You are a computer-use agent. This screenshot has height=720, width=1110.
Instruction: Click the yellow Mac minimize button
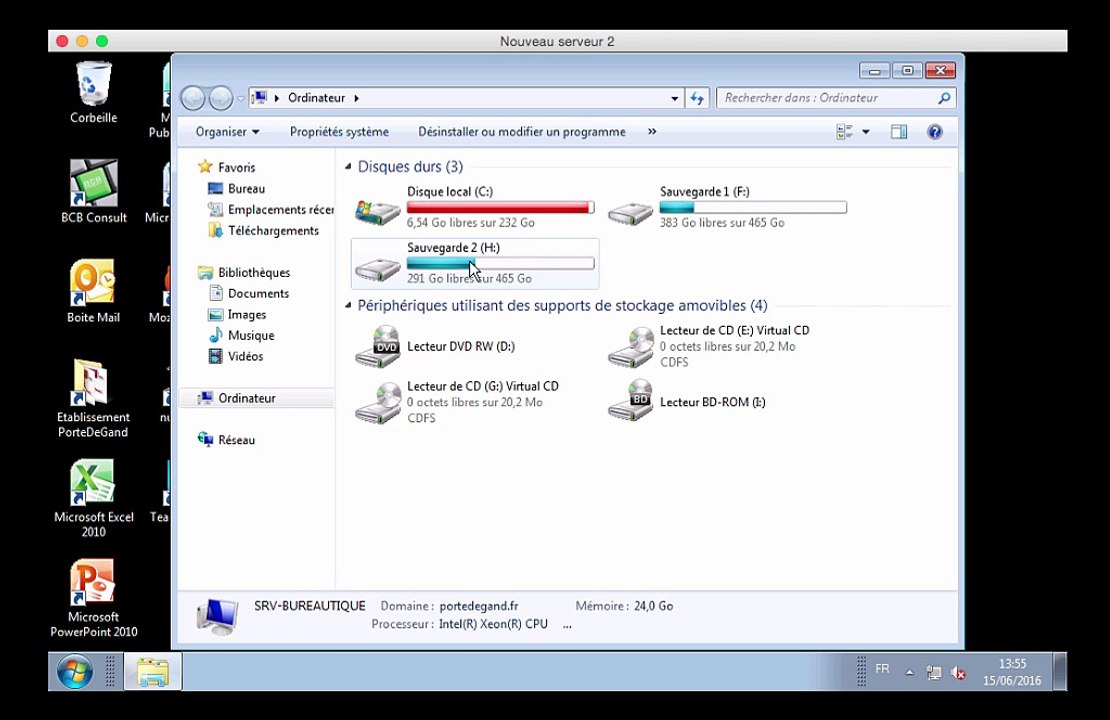[x=82, y=41]
